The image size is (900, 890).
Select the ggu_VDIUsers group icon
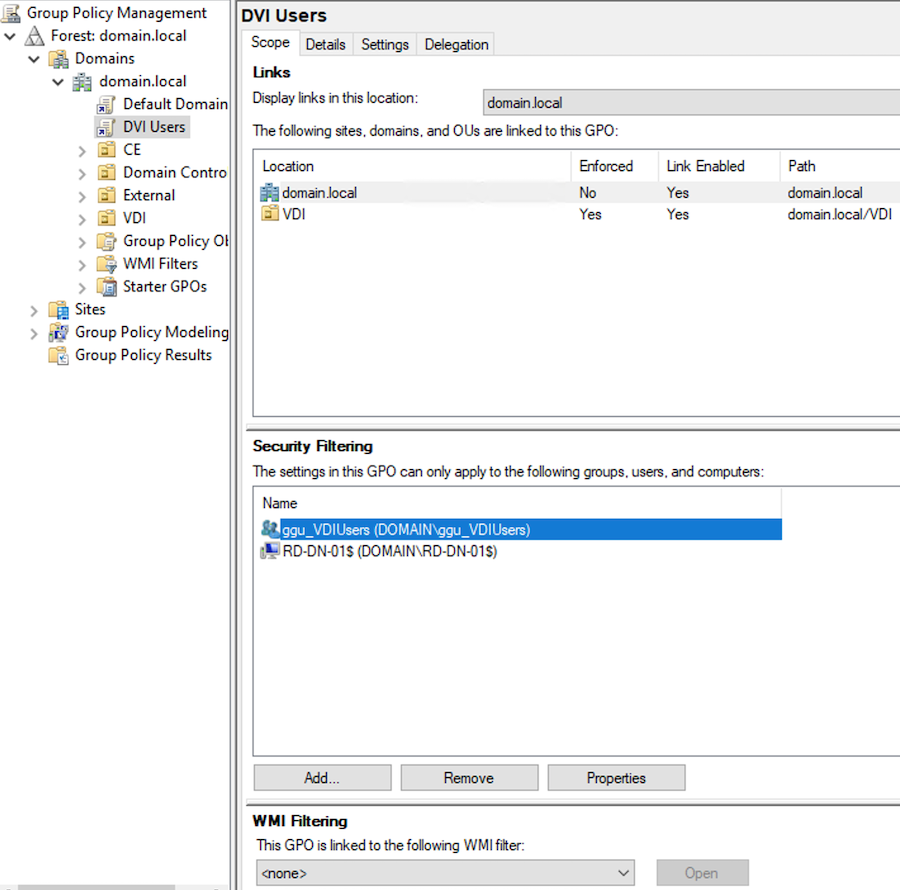tap(270, 529)
